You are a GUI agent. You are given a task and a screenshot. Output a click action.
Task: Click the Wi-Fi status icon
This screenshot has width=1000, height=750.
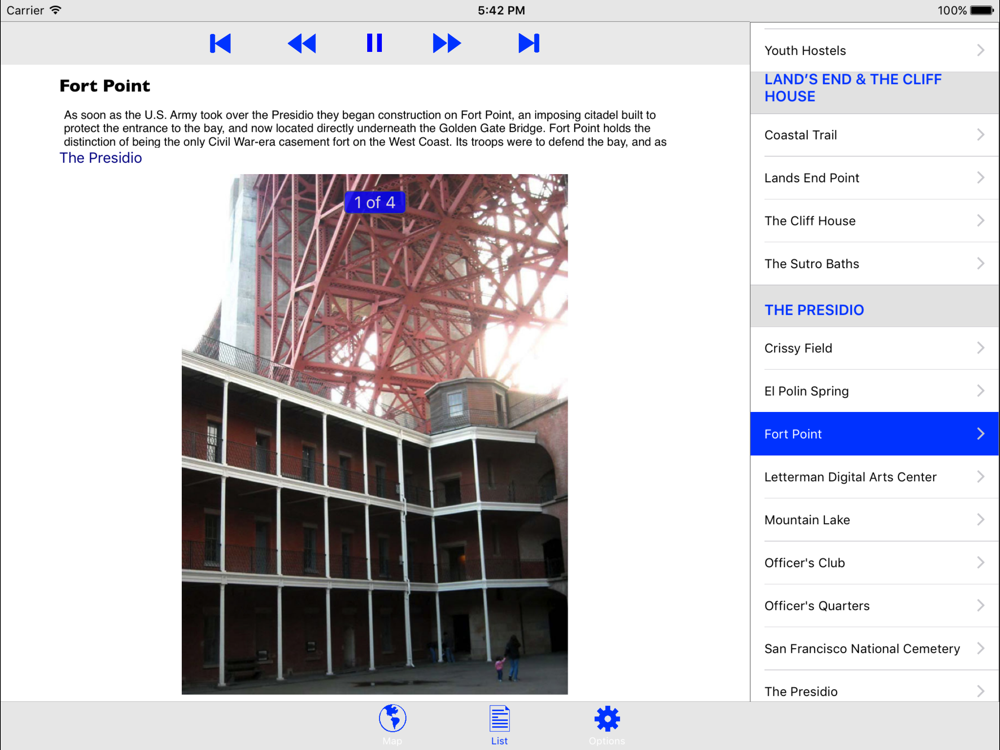(55, 10)
